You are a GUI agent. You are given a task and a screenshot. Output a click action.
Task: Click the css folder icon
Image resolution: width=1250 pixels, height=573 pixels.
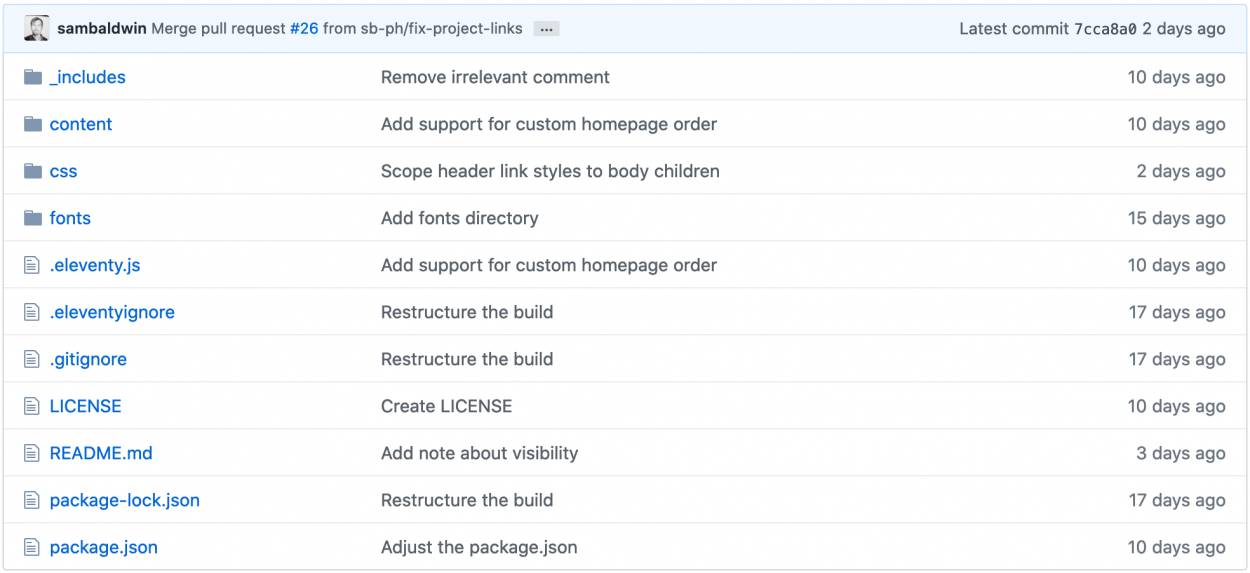(33, 171)
